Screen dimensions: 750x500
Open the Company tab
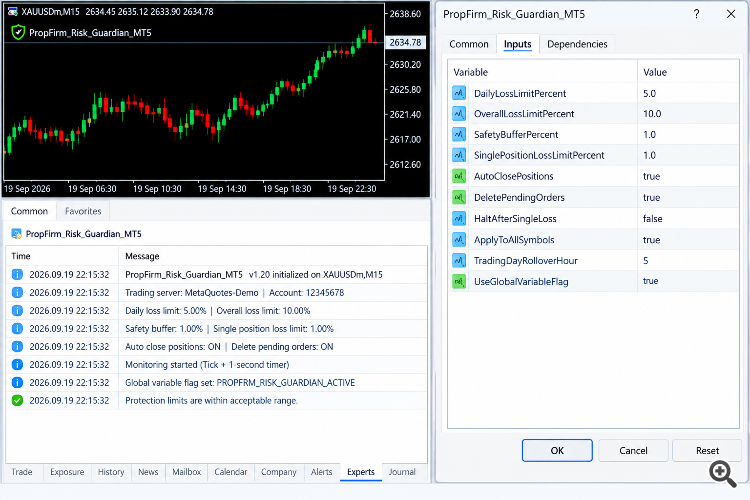pyautogui.click(x=279, y=472)
